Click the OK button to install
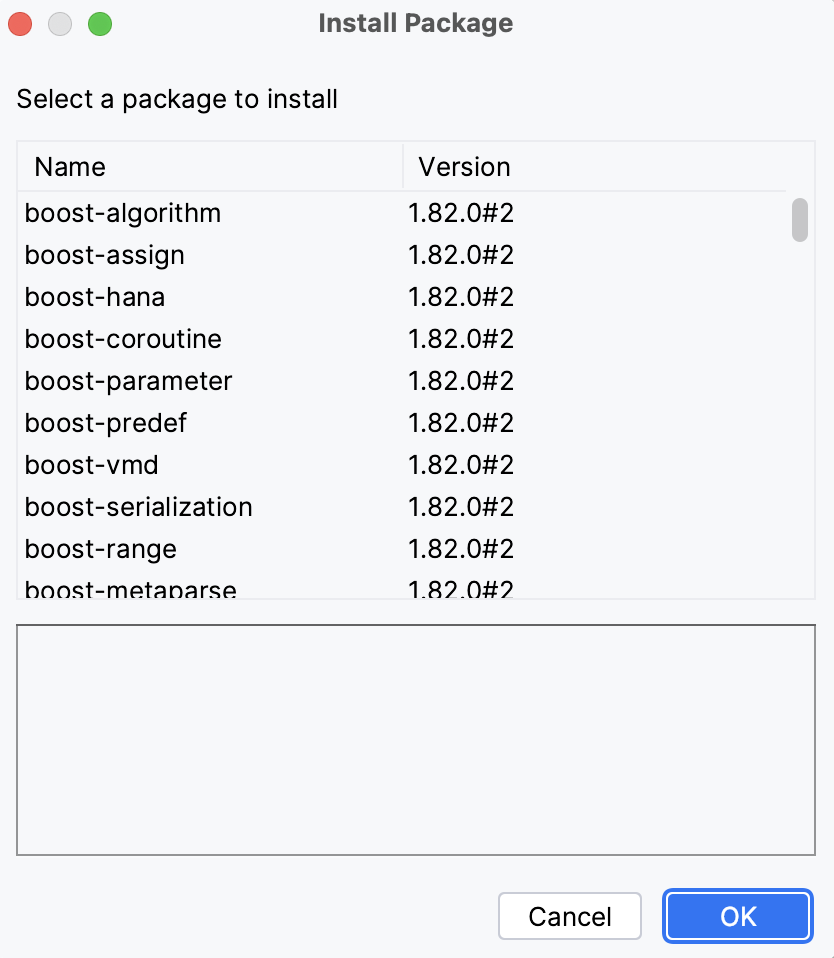Viewport: 834px width, 958px height. 737,916
